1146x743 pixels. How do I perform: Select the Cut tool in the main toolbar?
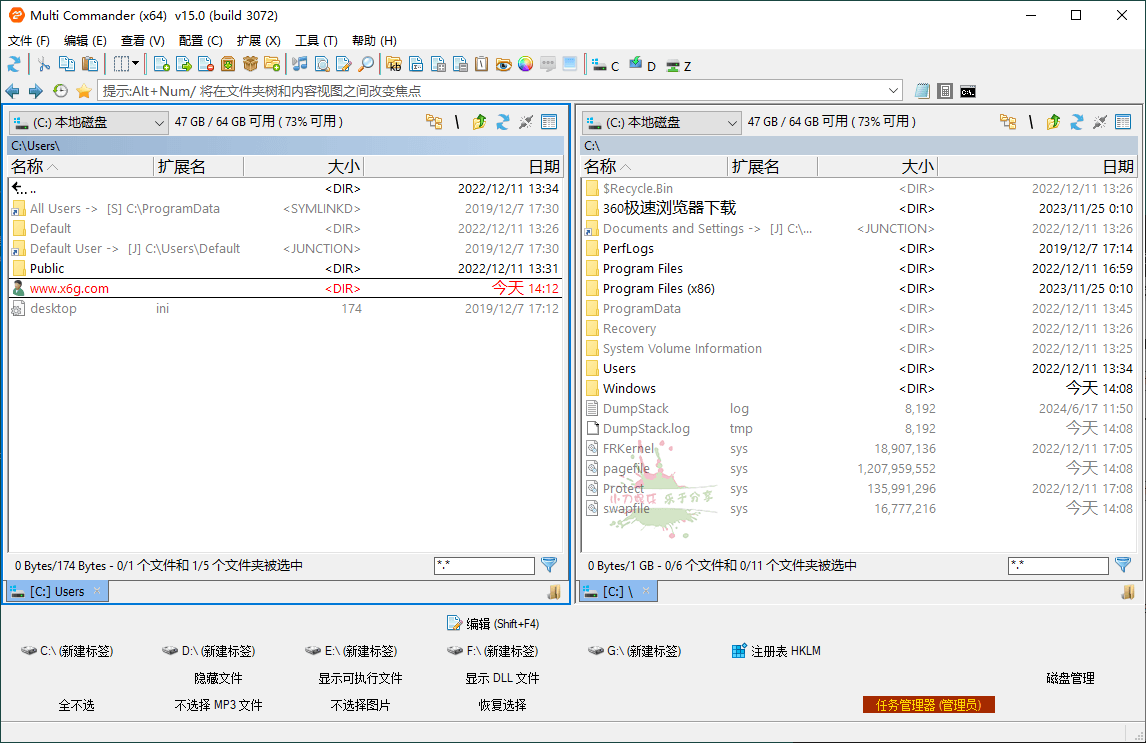click(43, 65)
